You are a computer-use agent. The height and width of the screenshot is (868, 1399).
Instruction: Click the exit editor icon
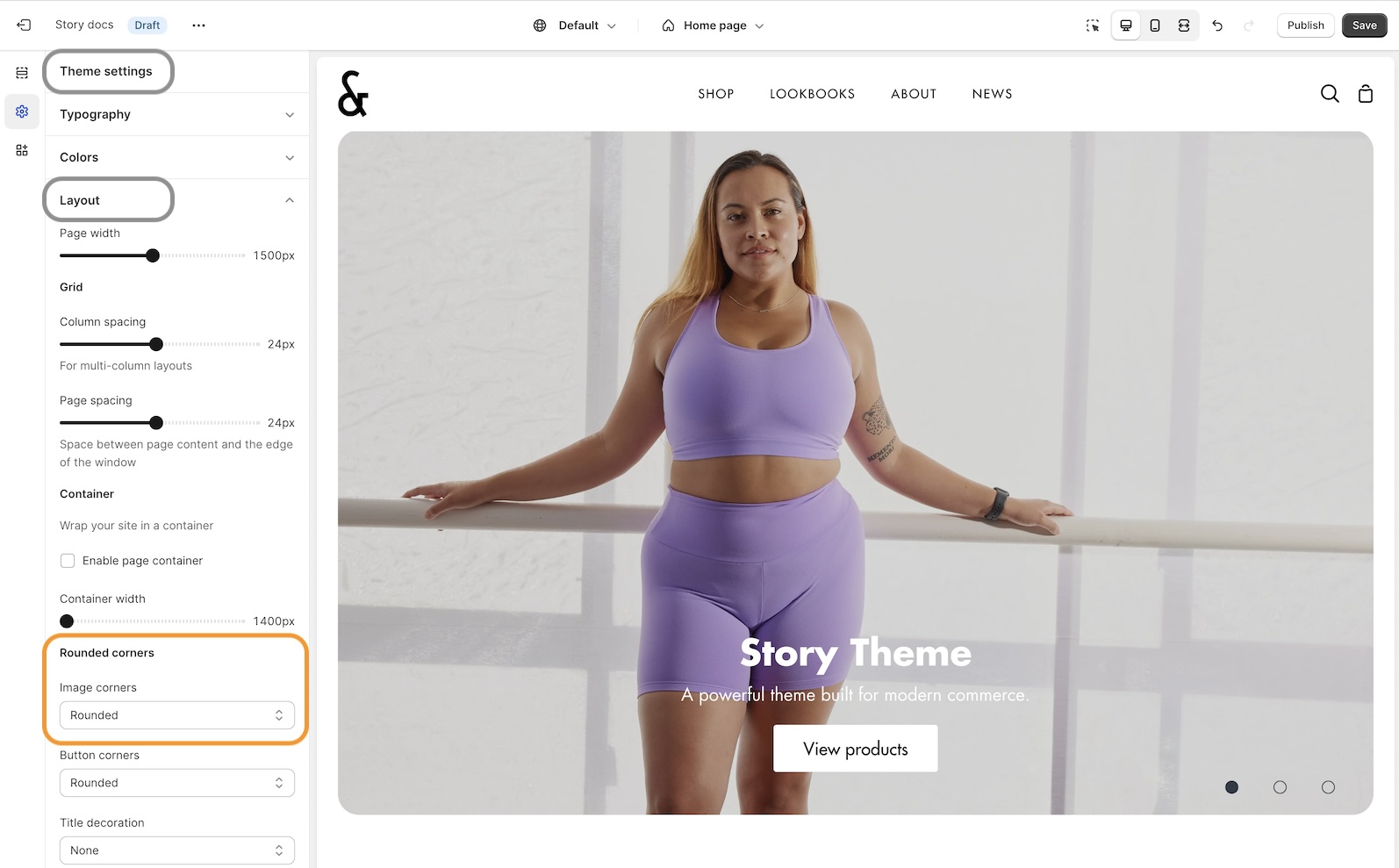(x=24, y=25)
